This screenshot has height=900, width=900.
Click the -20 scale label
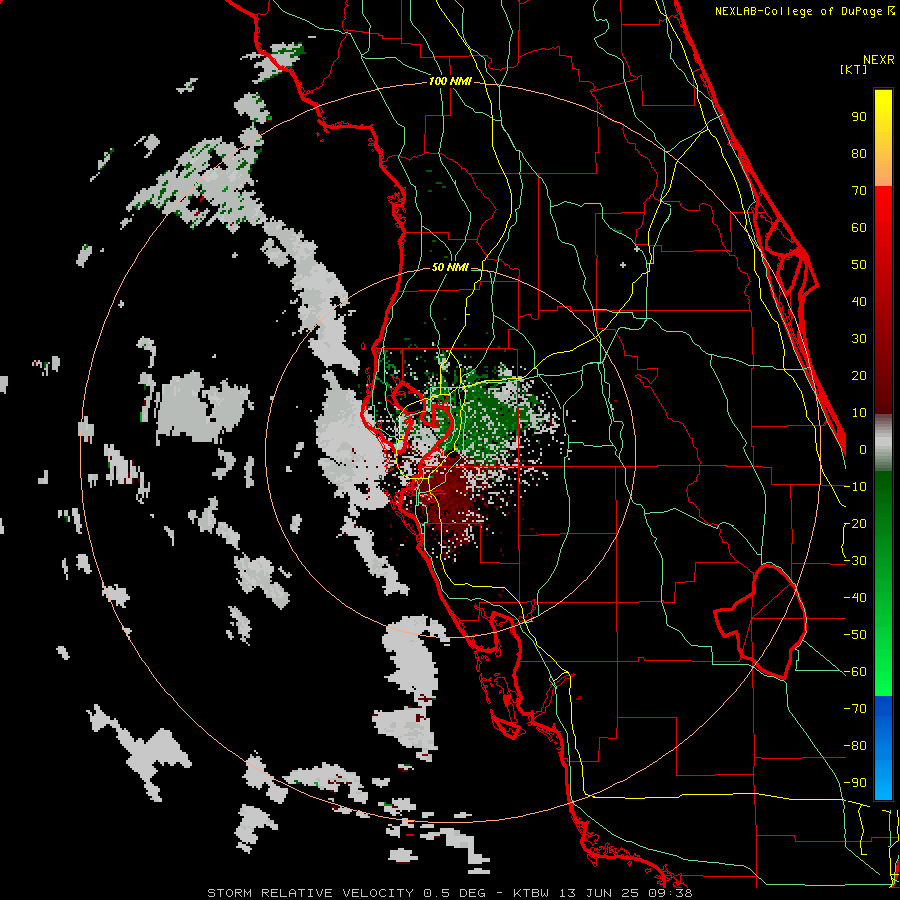click(855, 523)
